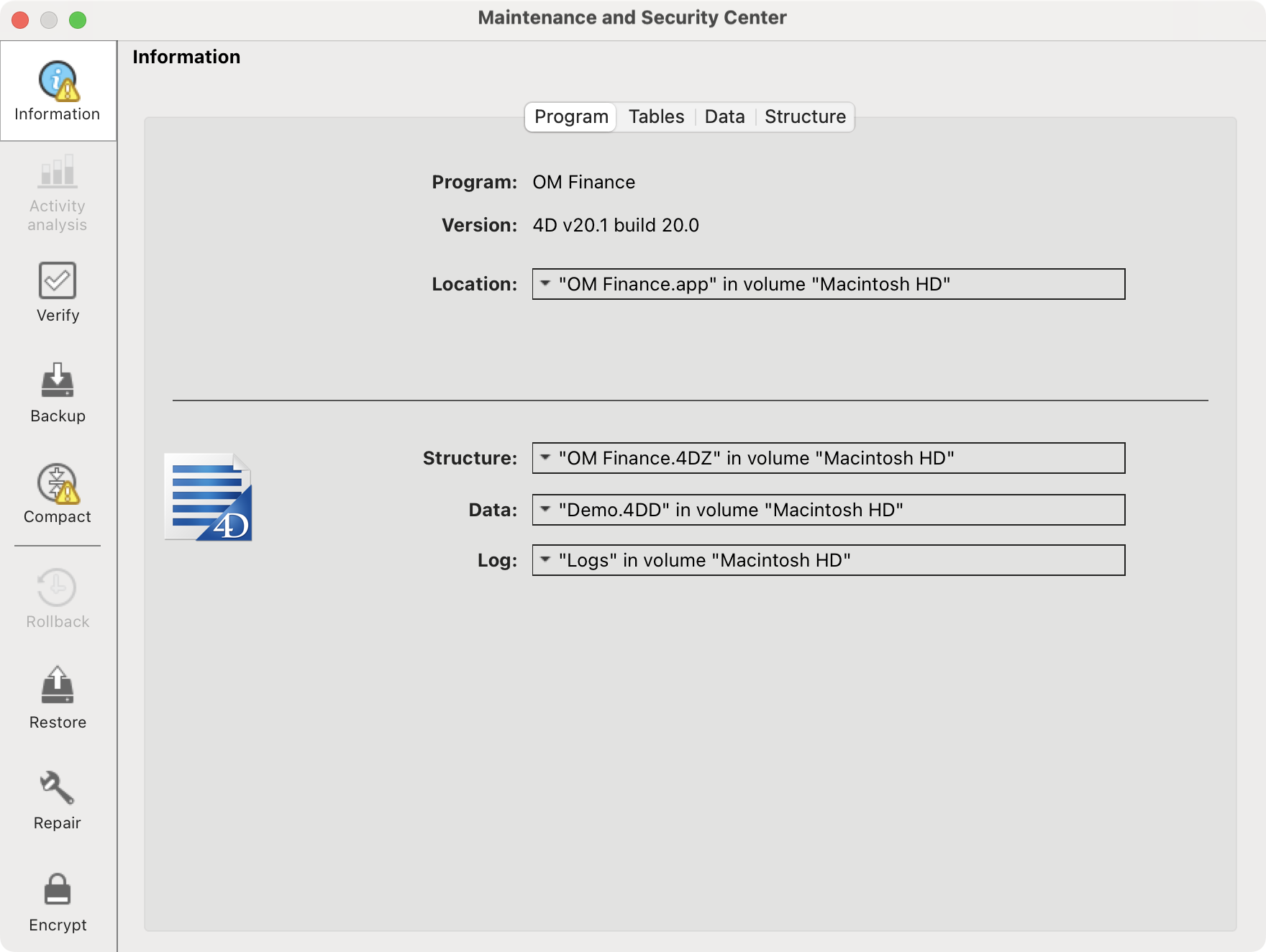Open the Data file path dropdown
This screenshot has height=952, width=1266.
(x=545, y=510)
